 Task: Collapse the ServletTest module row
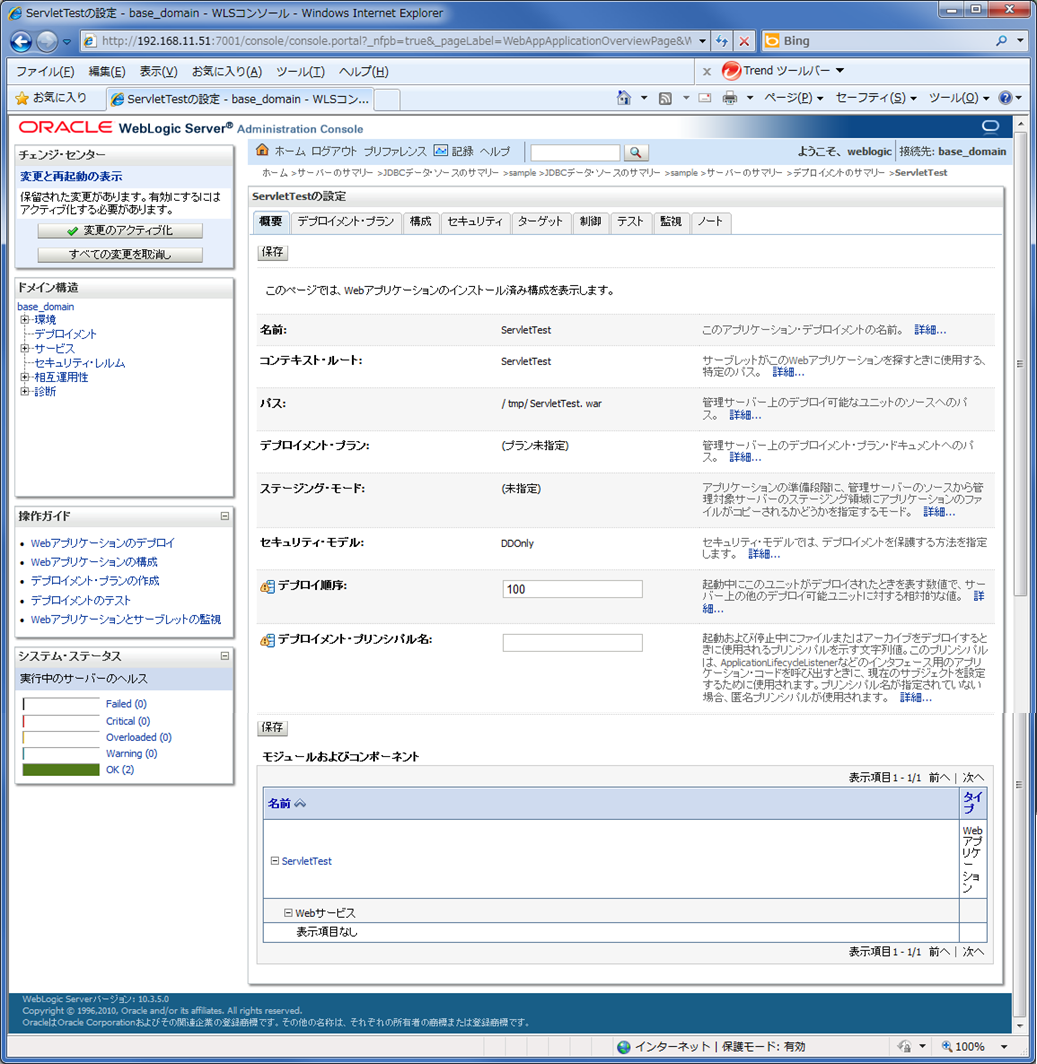pos(275,860)
